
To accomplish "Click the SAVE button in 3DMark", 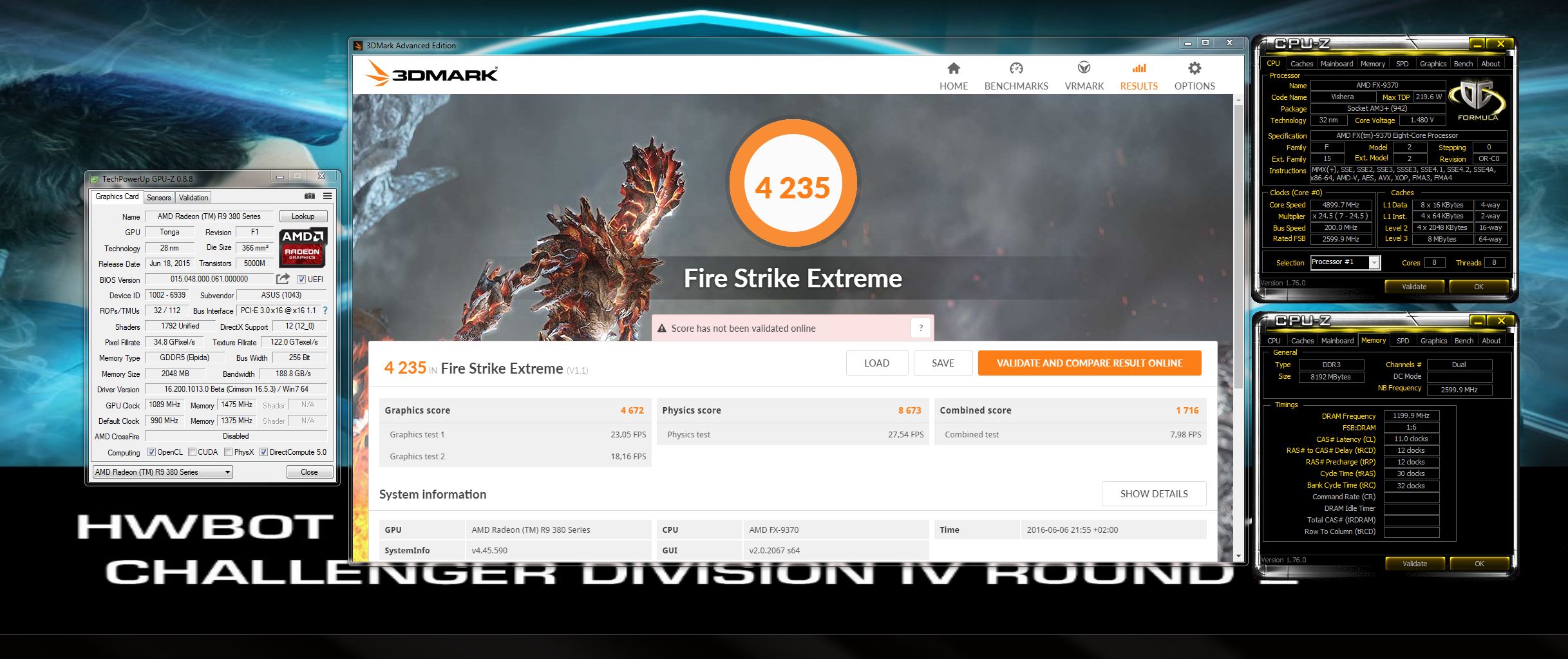I will coord(943,363).
